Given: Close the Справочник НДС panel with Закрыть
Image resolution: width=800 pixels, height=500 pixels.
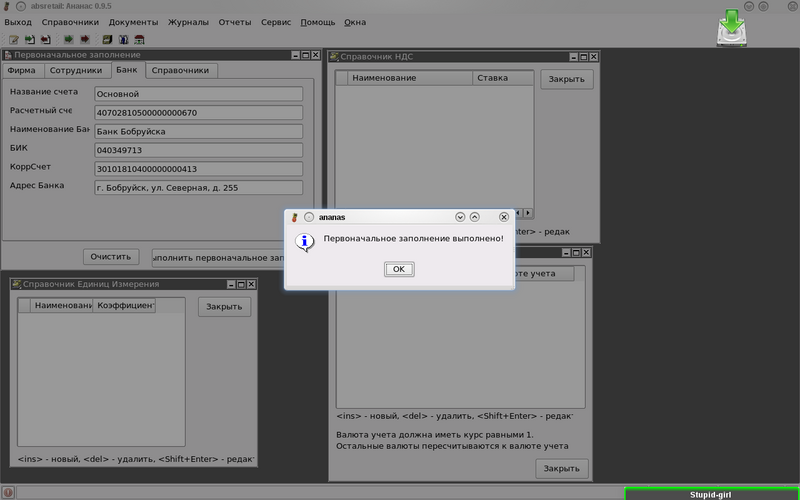Looking at the screenshot, I should click(x=567, y=79).
